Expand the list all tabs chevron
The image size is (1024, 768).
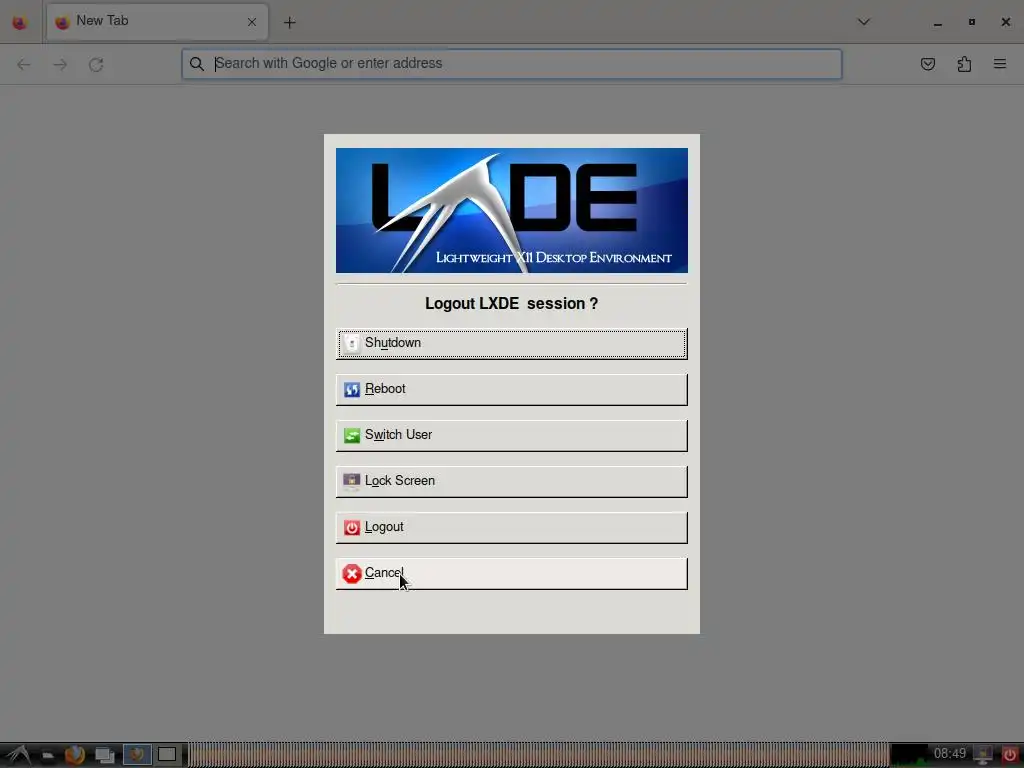pyautogui.click(x=863, y=22)
